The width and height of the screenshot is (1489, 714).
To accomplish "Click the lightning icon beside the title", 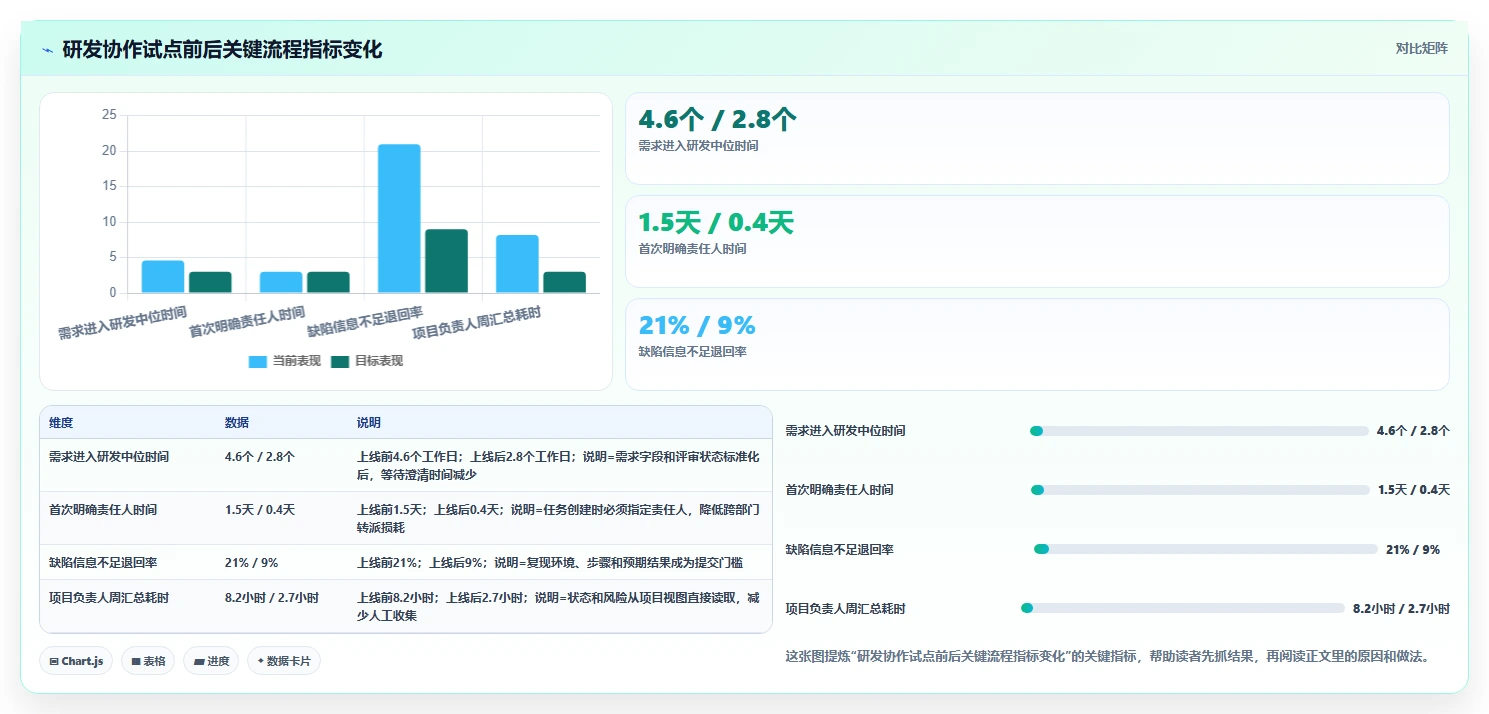I will [47, 50].
